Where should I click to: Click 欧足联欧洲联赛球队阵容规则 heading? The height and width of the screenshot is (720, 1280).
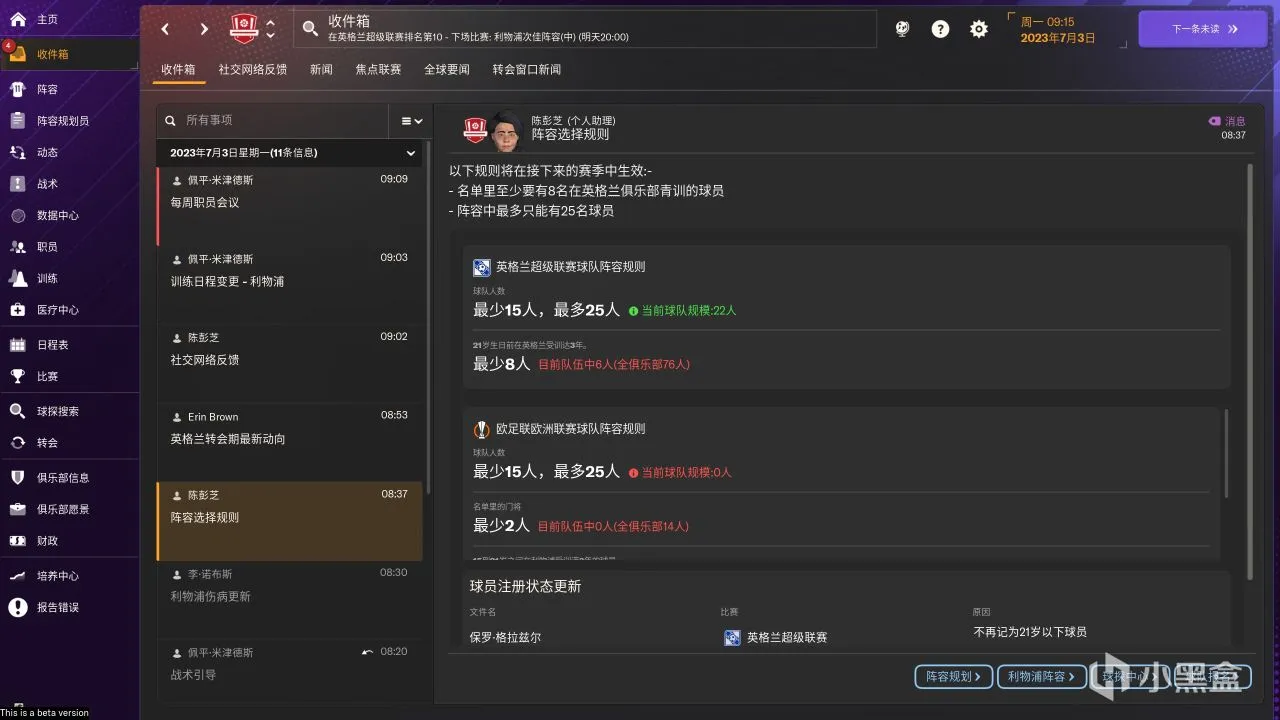point(570,429)
